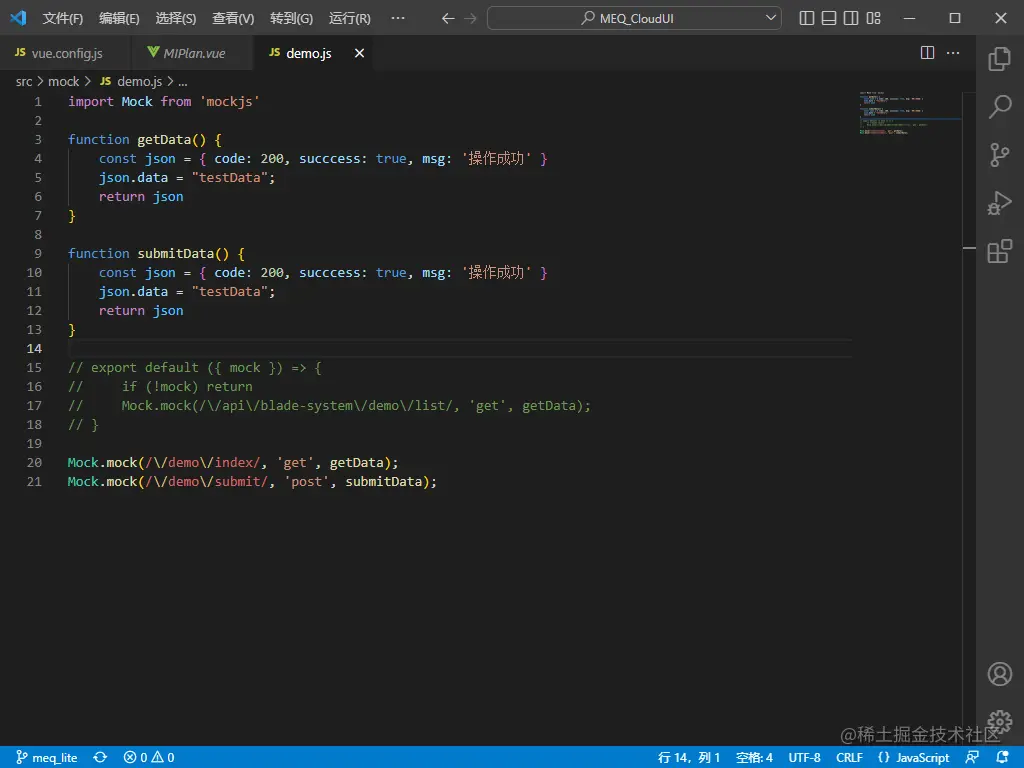Open the 运行(R) menu
The height and width of the screenshot is (768, 1024).
click(349, 18)
